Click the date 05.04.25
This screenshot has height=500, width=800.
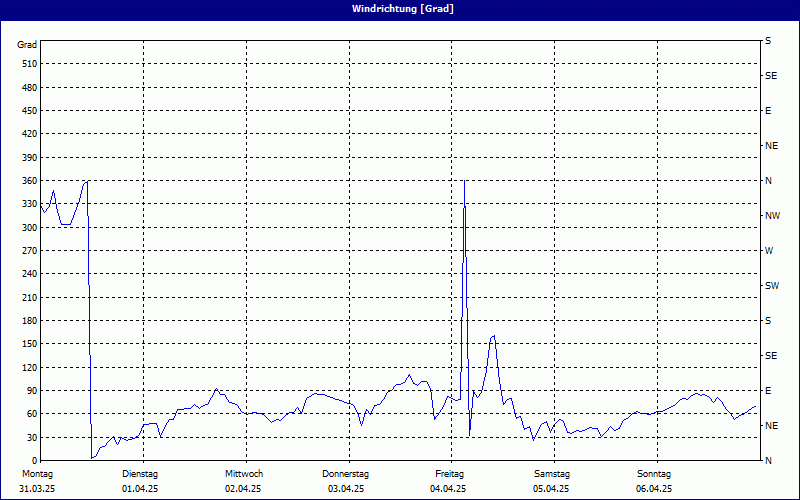[x=551, y=489]
